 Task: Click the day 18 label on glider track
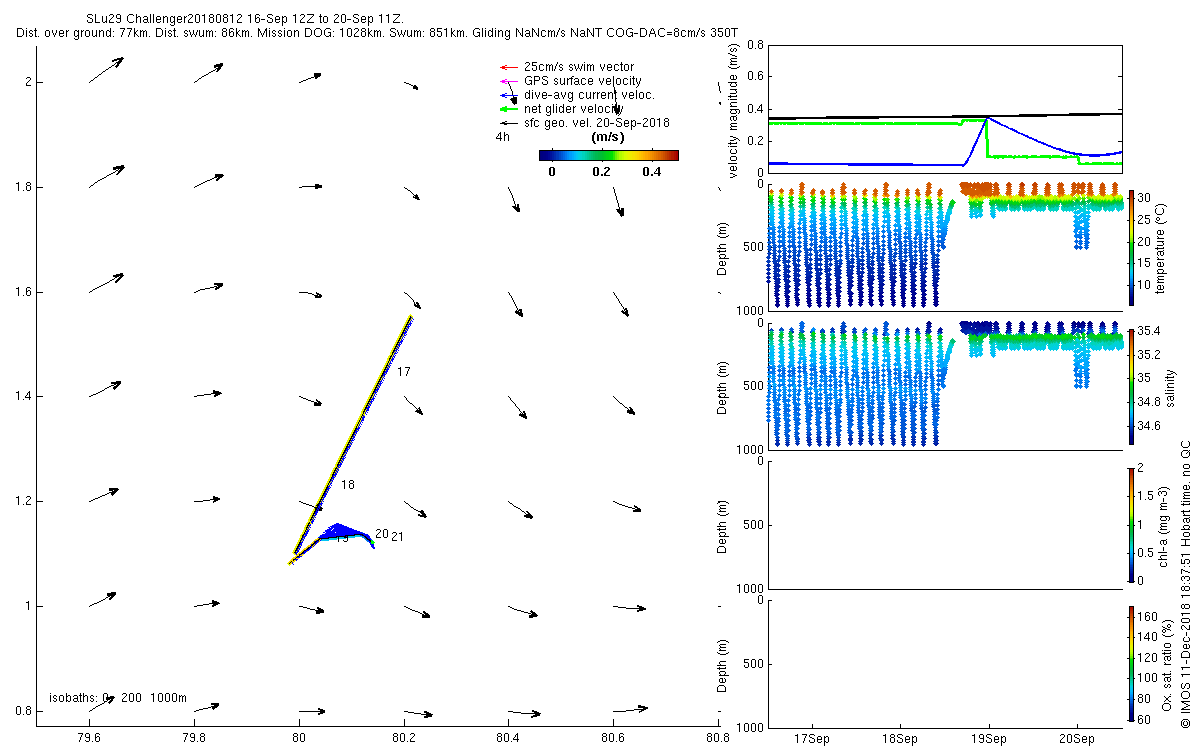(x=348, y=485)
